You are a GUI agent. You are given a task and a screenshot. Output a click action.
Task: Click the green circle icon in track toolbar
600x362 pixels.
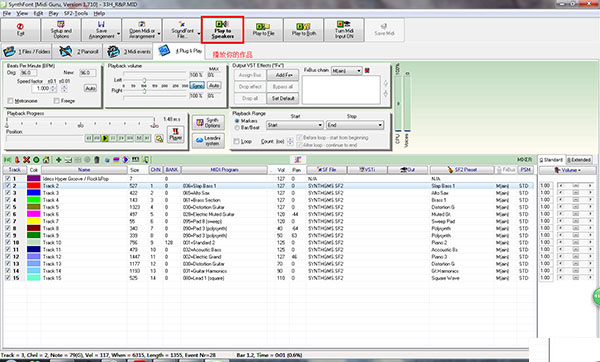36,160
